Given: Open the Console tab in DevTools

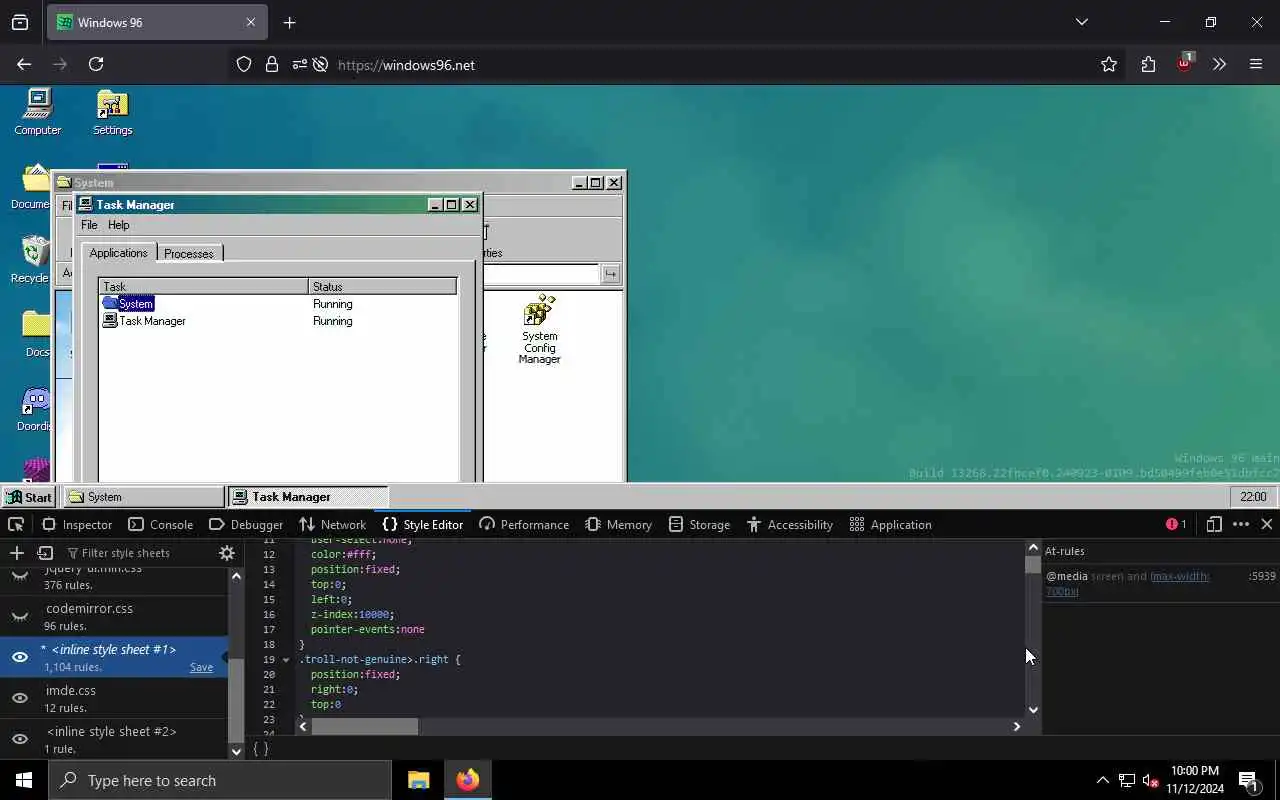Looking at the screenshot, I should pyautogui.click(x=160, y=524).
